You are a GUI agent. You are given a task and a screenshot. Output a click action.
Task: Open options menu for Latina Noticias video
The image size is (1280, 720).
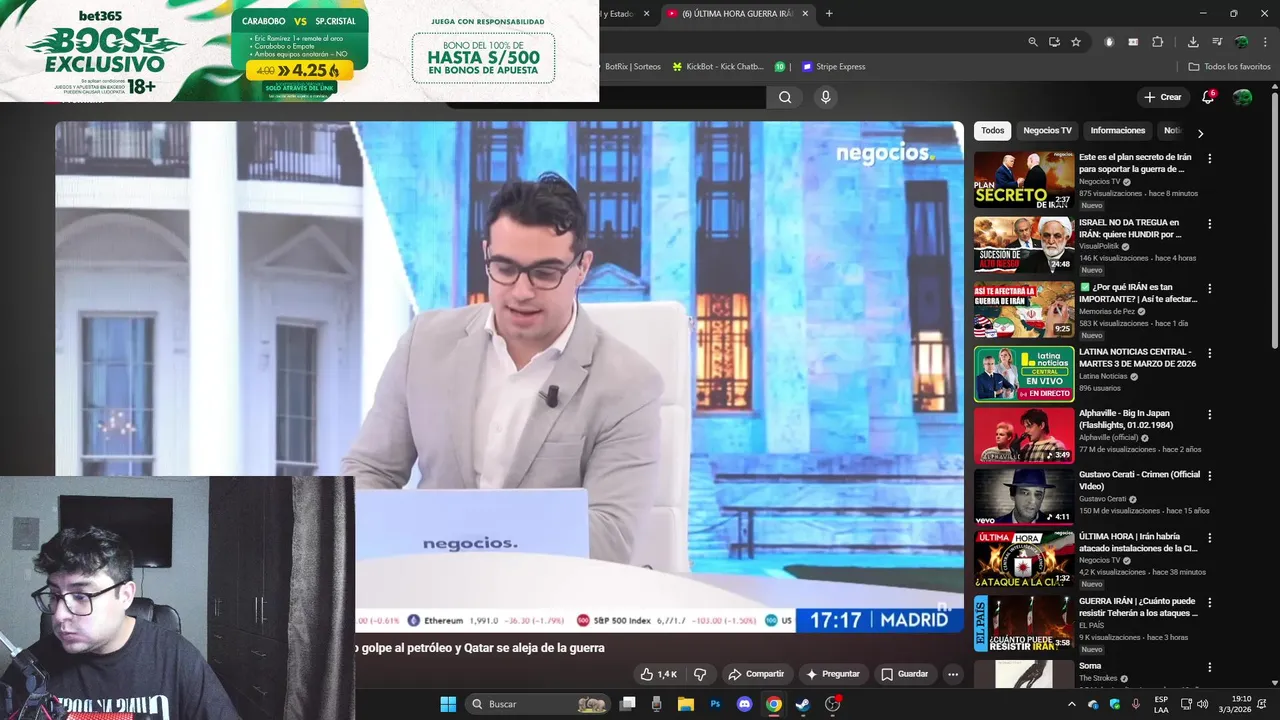[1209, 354]
